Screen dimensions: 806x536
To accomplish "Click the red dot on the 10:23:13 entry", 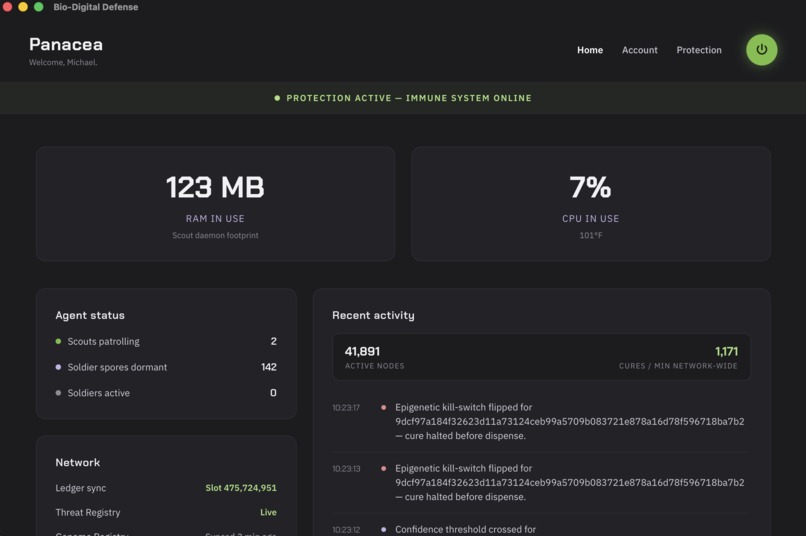I will pyautogui.click(x=383, y=469).
